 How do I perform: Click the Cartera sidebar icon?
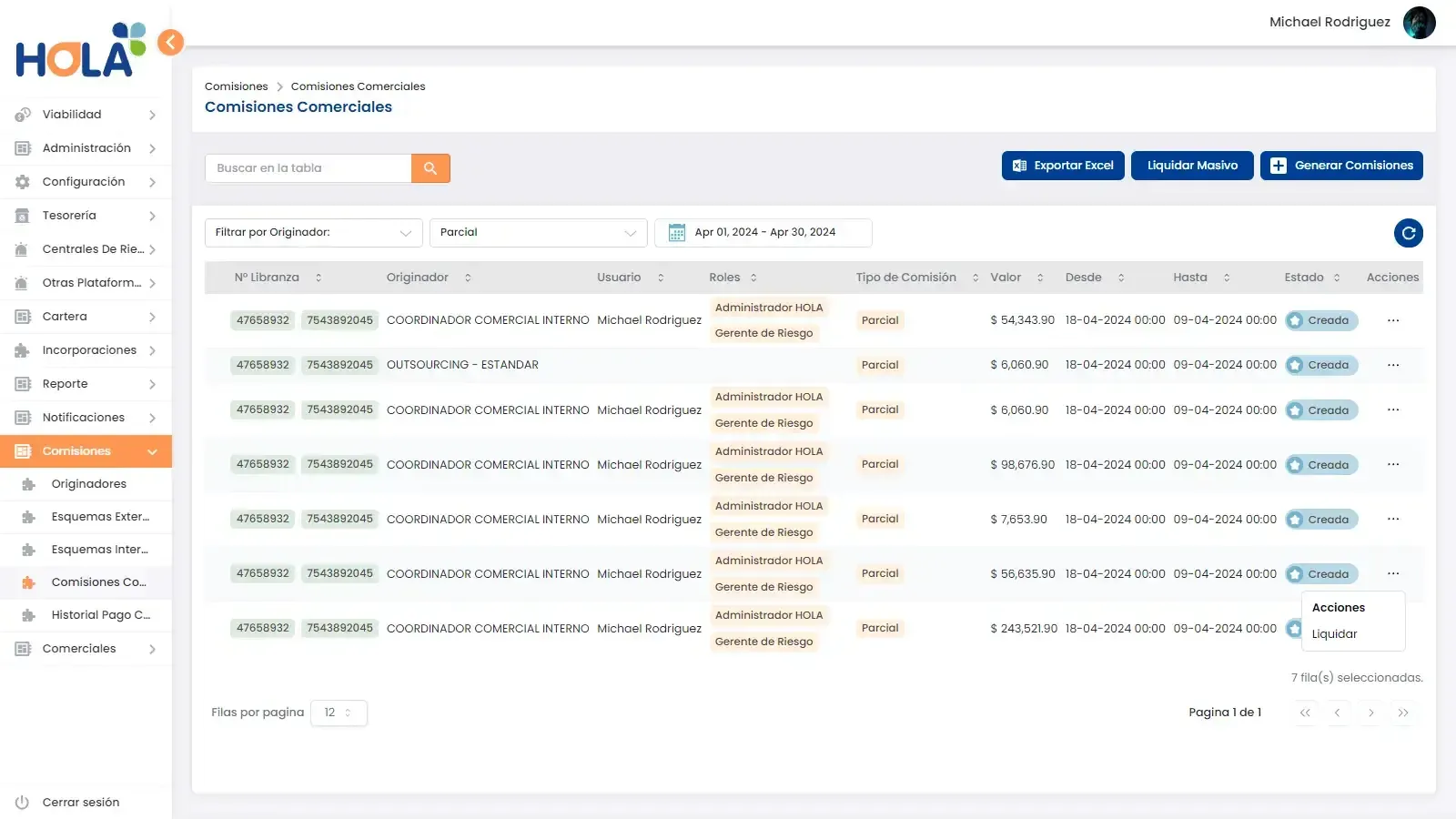23,317
